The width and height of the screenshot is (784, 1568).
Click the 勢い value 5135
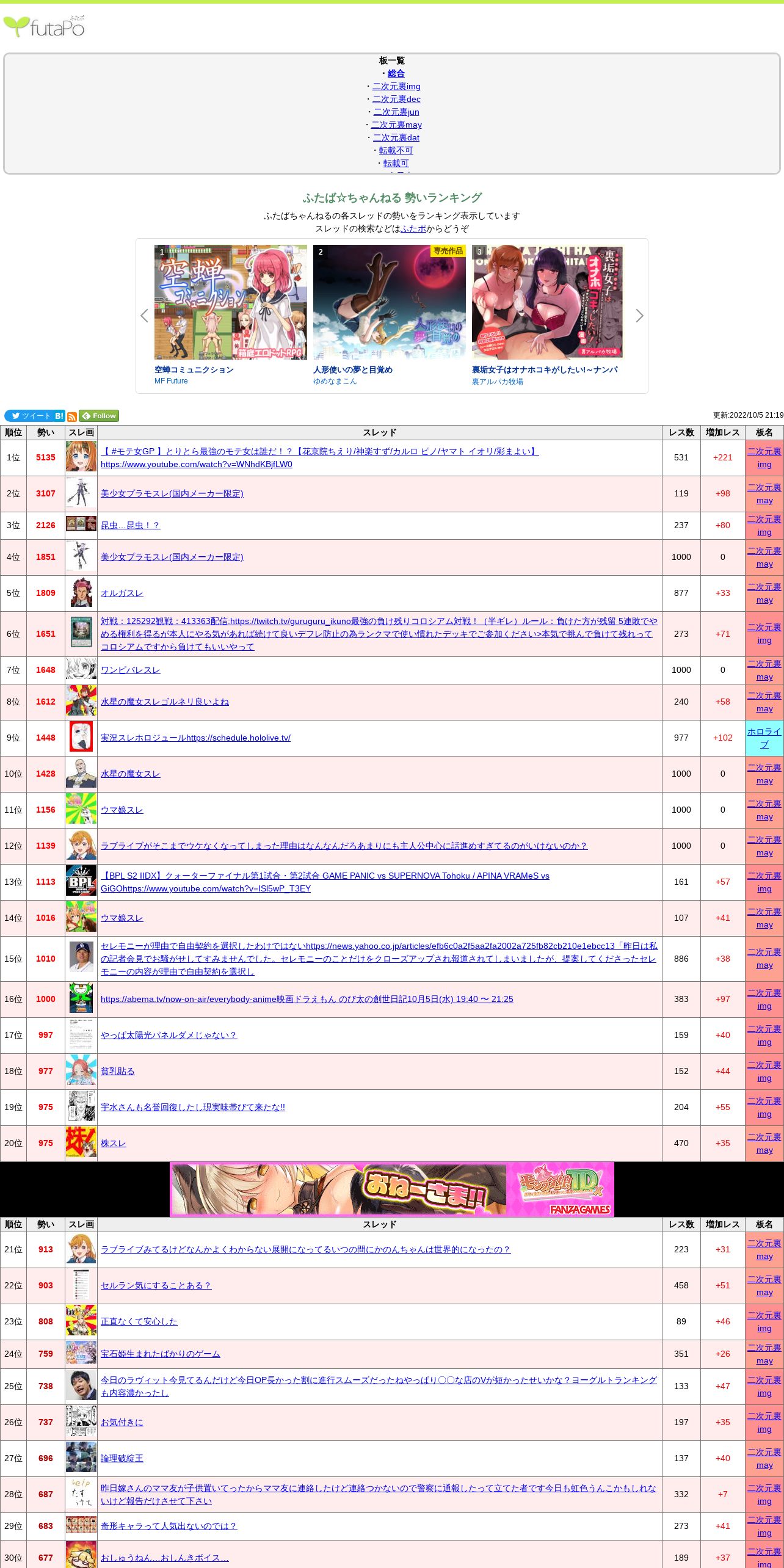pos(46,457)
